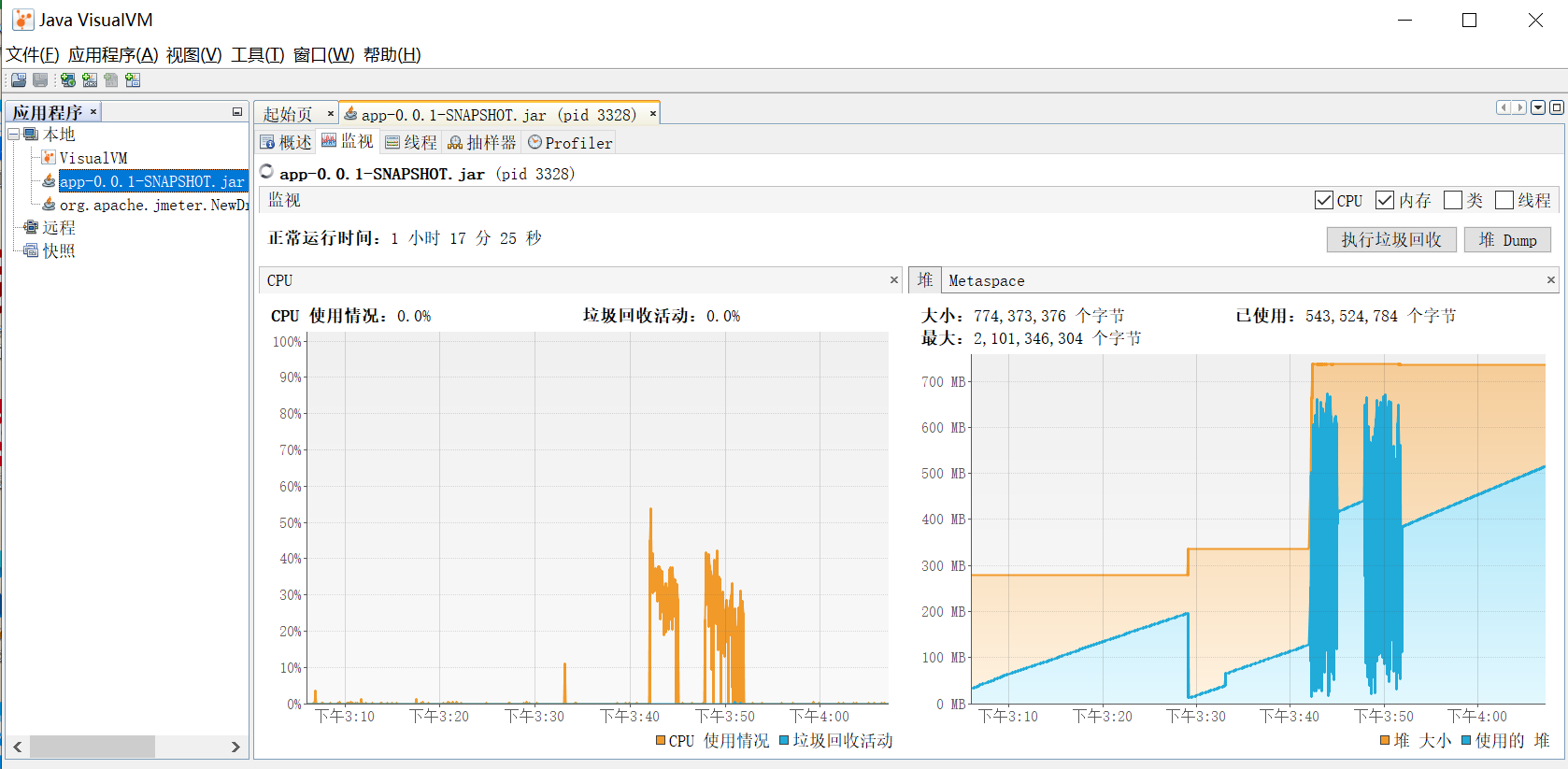Close the 起始页 tab
This screenshot has height=769, width=1568.
click(x=330, y=114)
